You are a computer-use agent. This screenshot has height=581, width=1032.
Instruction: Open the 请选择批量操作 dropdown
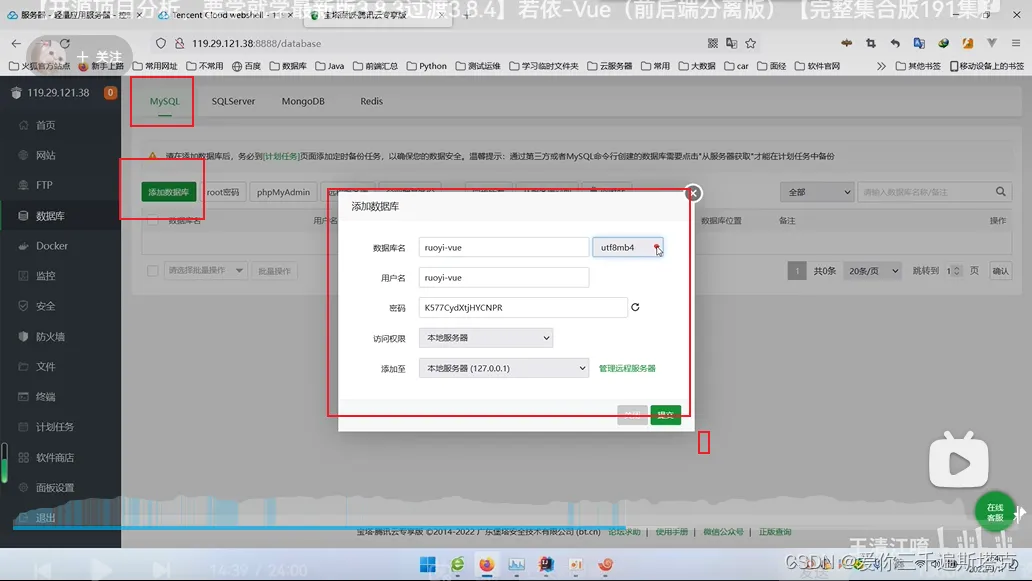click(205, 270)
